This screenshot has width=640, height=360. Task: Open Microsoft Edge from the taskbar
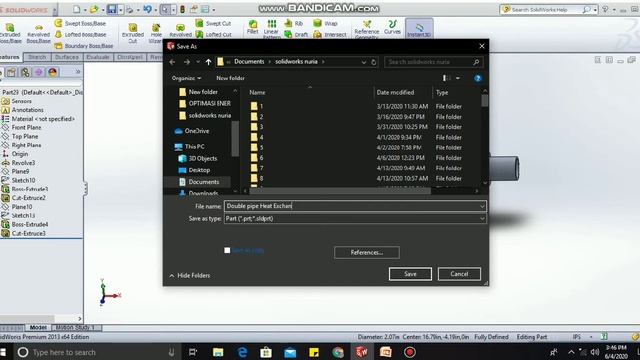point(242,352)
